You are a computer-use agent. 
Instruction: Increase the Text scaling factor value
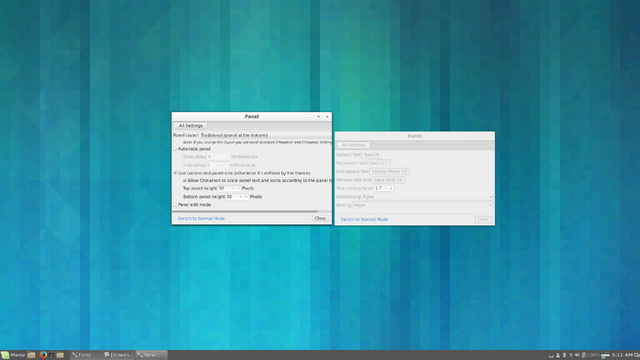click(391, 188)
